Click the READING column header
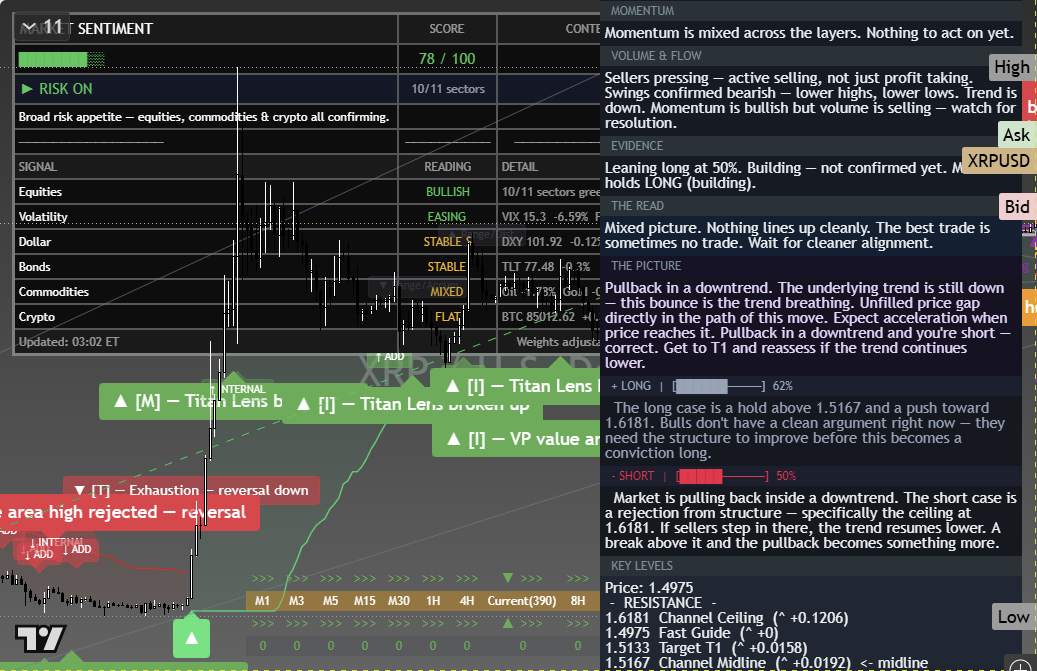Image resolution: width=1037 pixels, height=671 pixels. click(x=448, y=167)
